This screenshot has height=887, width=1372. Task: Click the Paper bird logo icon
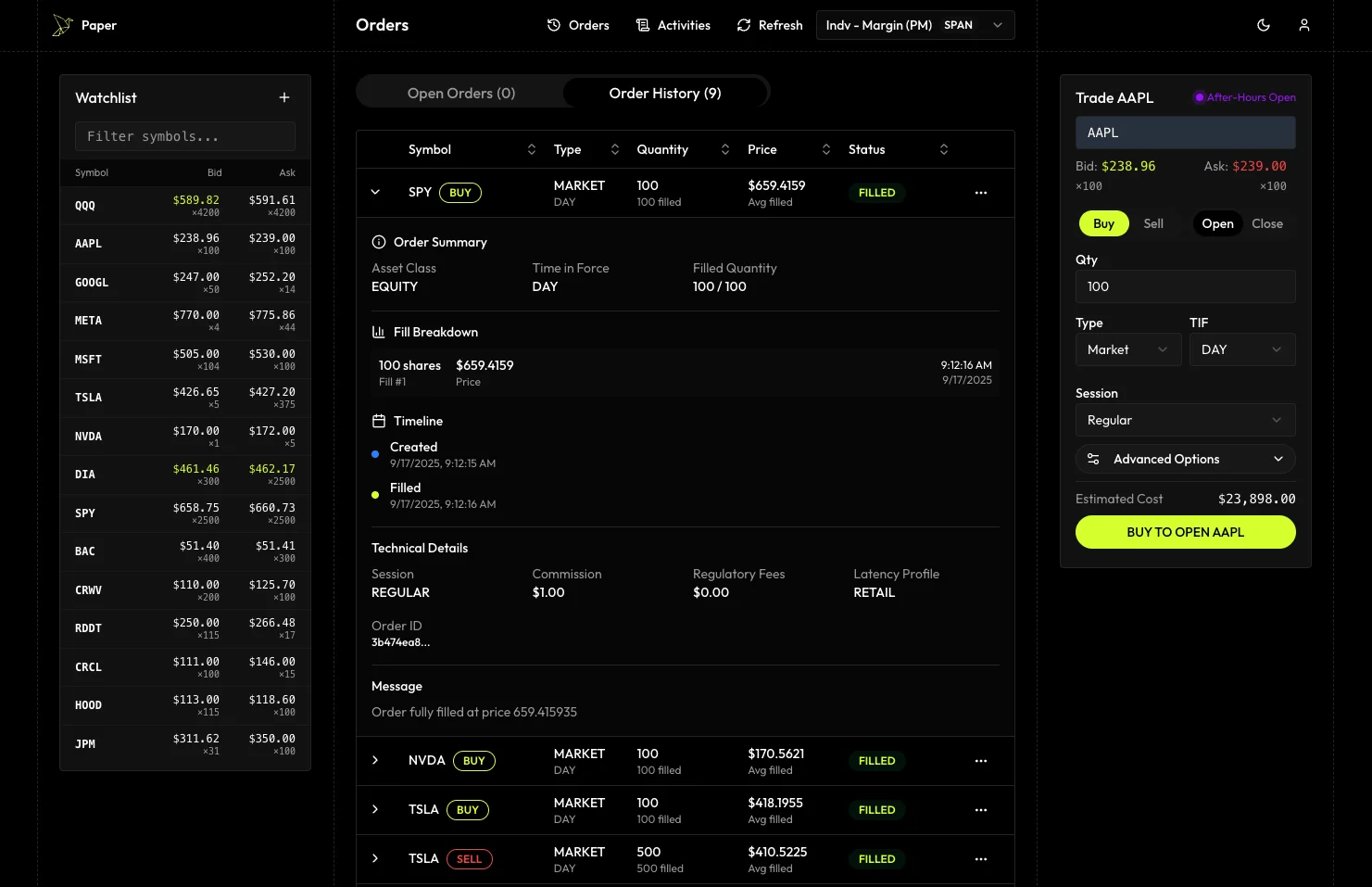pos(62,25)
